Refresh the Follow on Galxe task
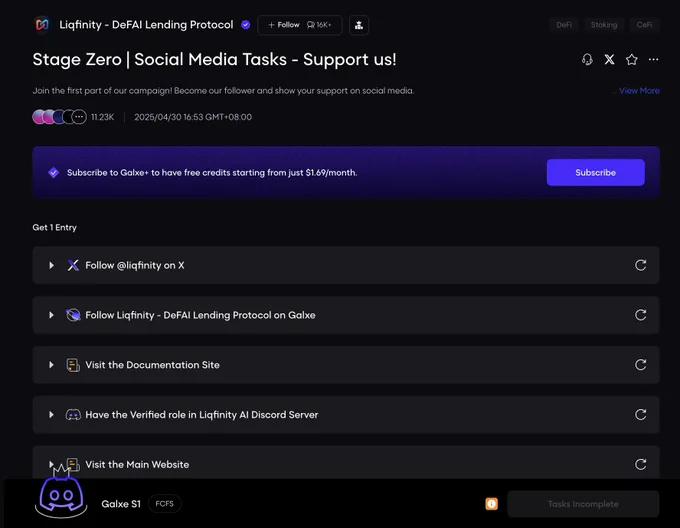Viewport: 680px width, 528px height. [641, 315]
